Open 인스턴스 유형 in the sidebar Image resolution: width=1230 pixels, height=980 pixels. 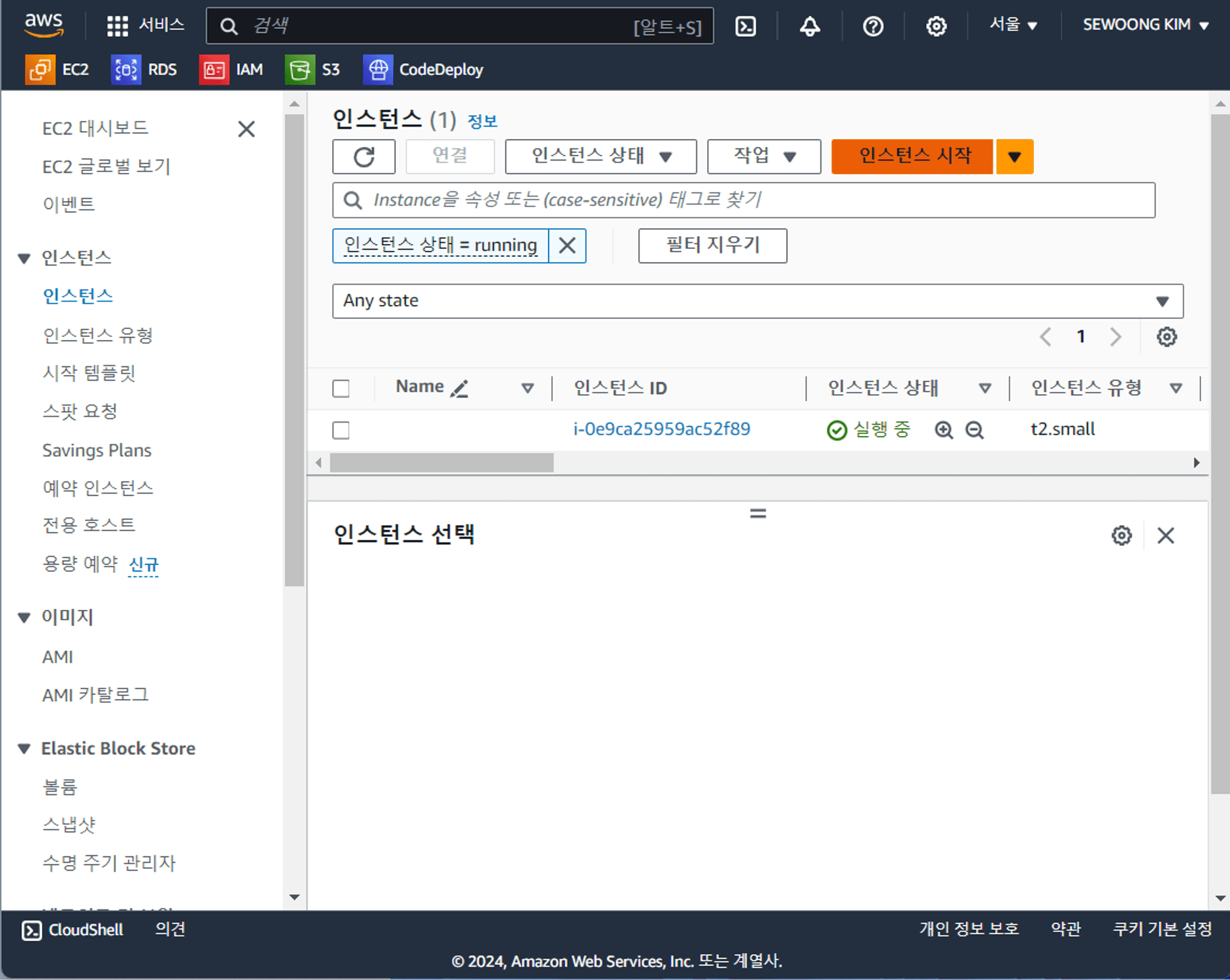[x=98, y=336]
